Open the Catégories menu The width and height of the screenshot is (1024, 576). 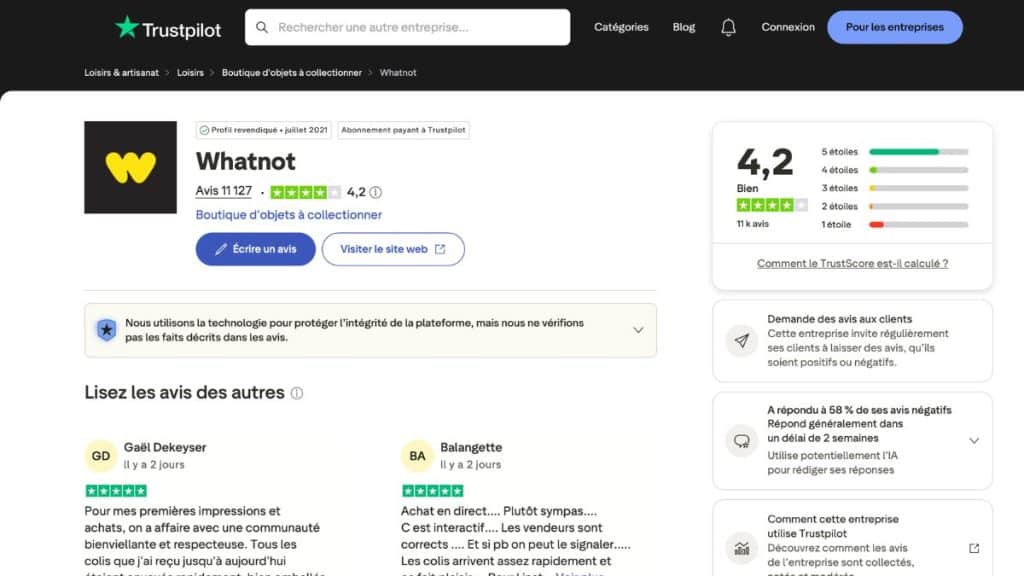point(621,27)
